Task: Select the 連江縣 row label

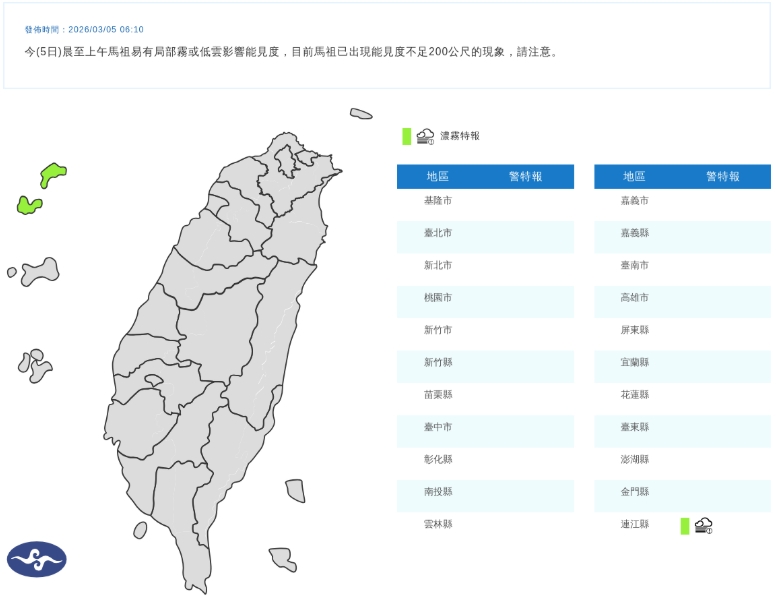Action: click(634, 524)
